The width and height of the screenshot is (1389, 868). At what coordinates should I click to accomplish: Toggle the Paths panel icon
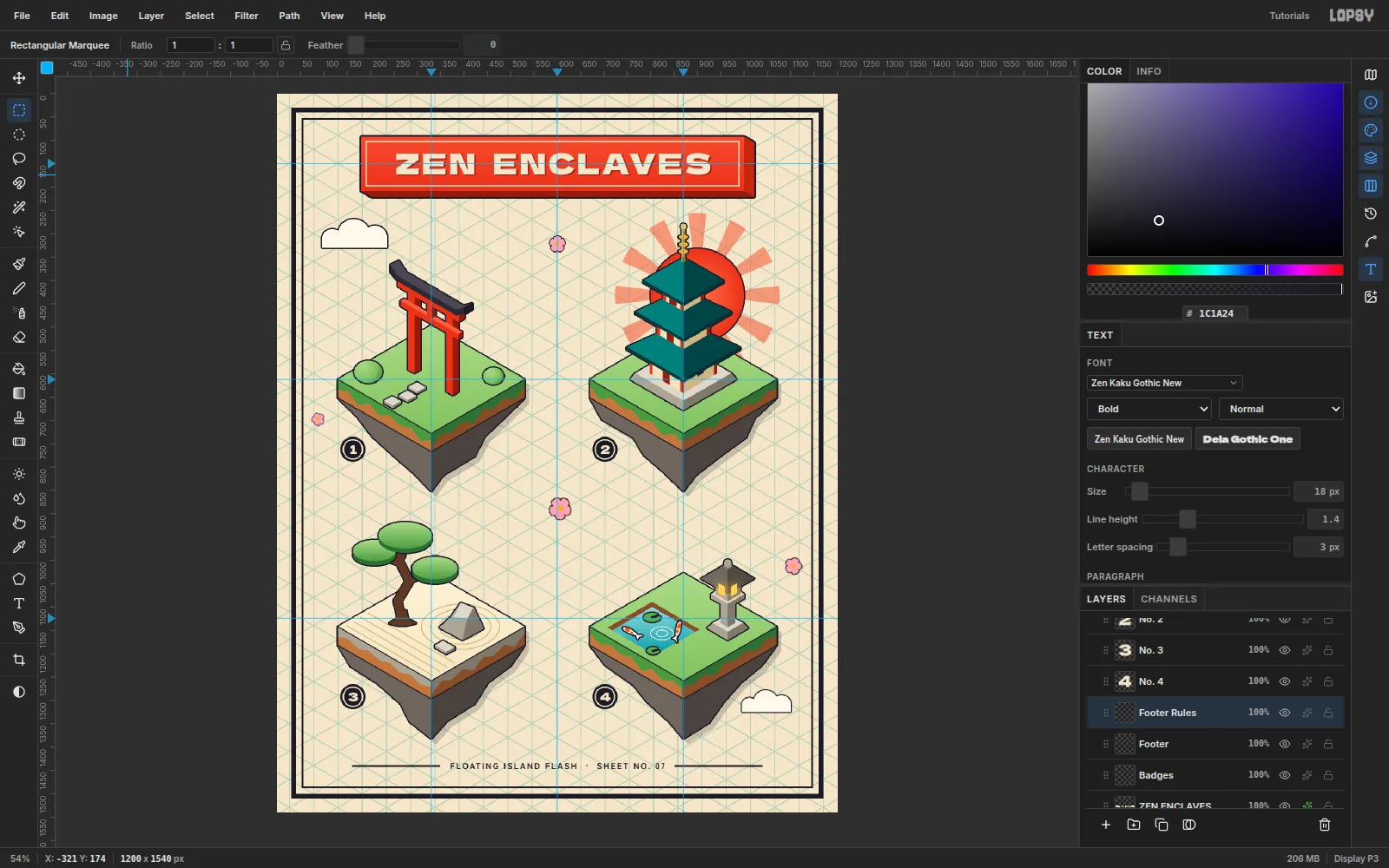click(1371, 241)
